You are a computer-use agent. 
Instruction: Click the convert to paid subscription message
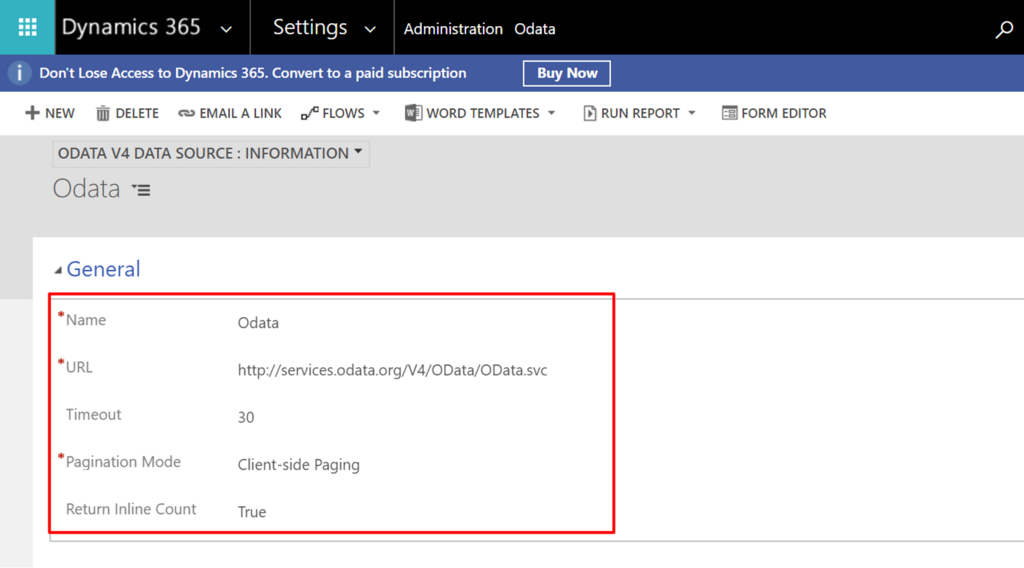253,73
